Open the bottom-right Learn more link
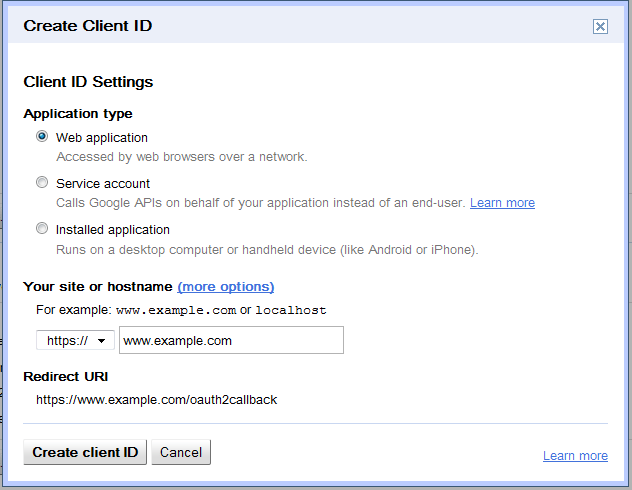 (575, 455)
